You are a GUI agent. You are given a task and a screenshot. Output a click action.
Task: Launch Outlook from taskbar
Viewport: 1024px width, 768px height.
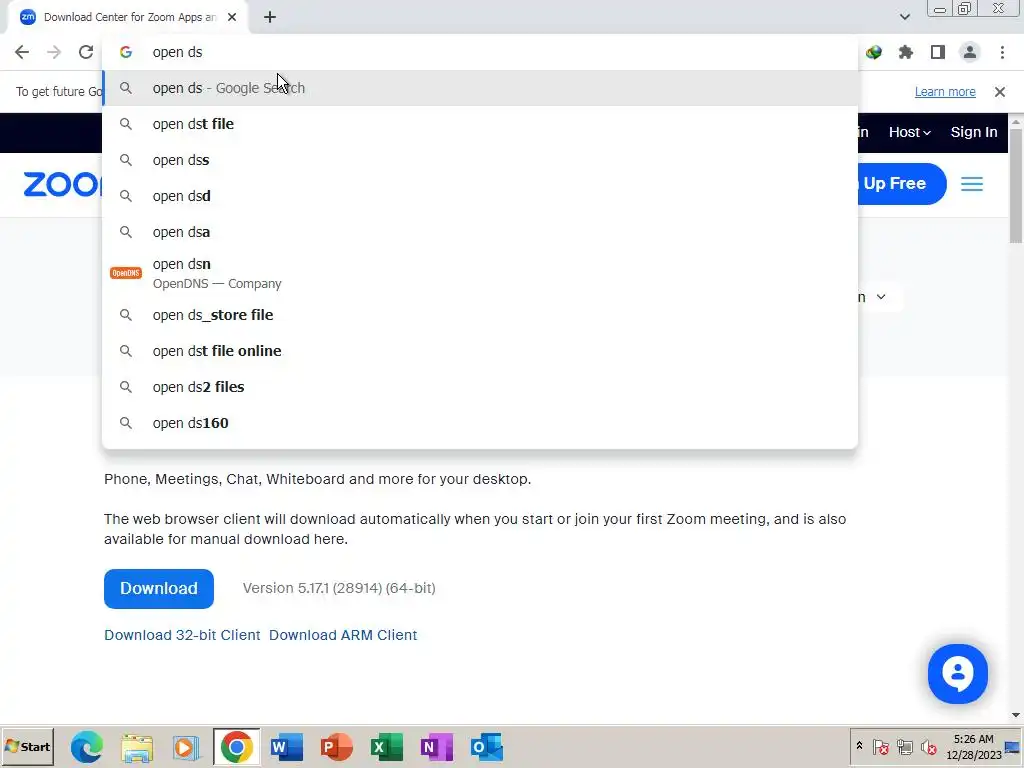pyautogui.click(x=487, y=747)
